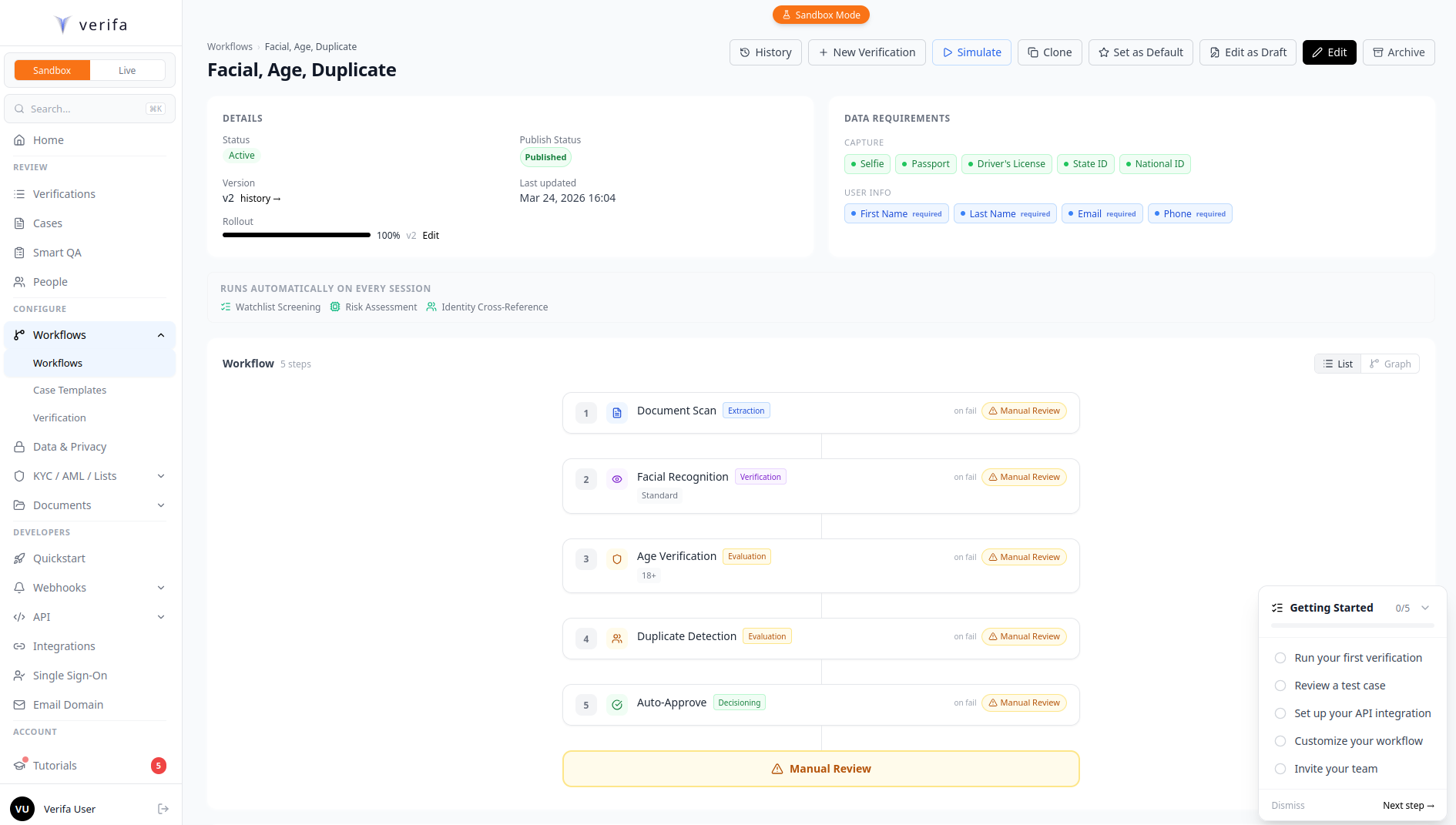The height and width of the screenshot is (825, 1456).
Task: Click the Simulate play icon button
Action: pyautogui.click(x=948, y=52)
